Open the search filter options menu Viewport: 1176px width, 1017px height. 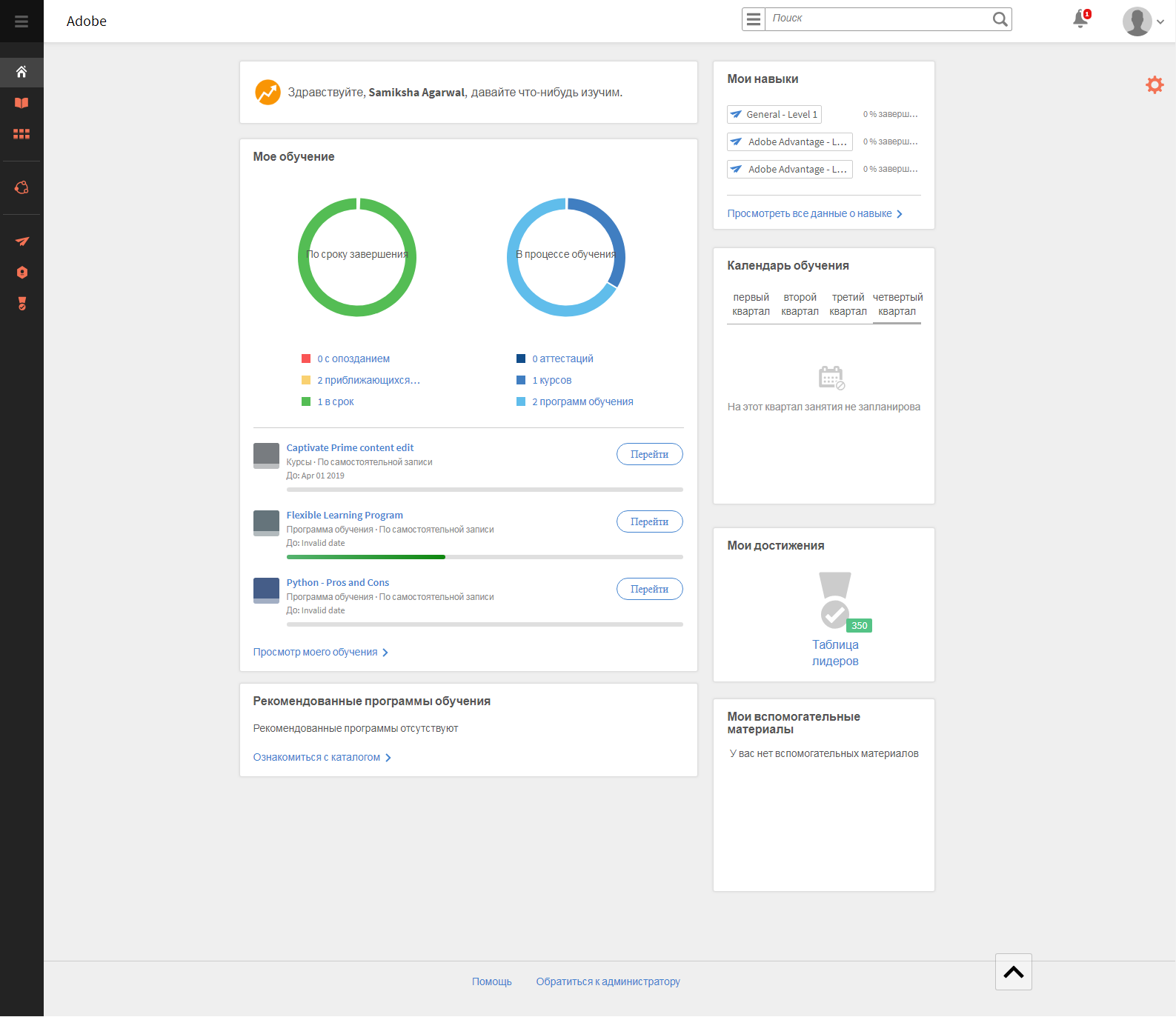pos(754,19)
